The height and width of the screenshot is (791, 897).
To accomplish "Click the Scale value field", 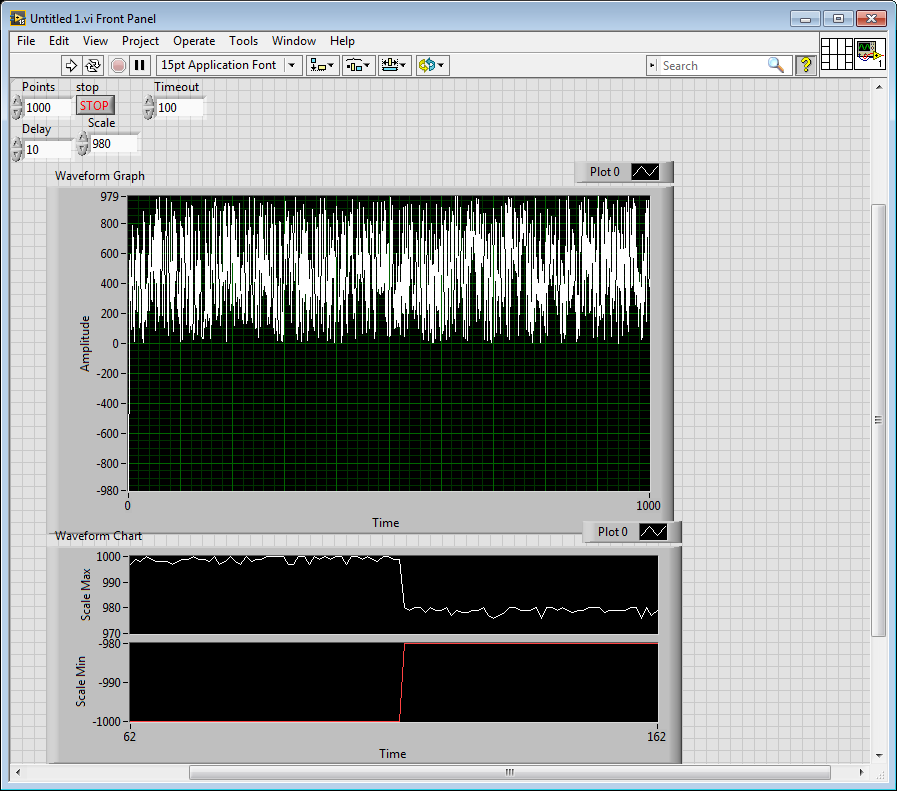I will (x=114, y=144).
